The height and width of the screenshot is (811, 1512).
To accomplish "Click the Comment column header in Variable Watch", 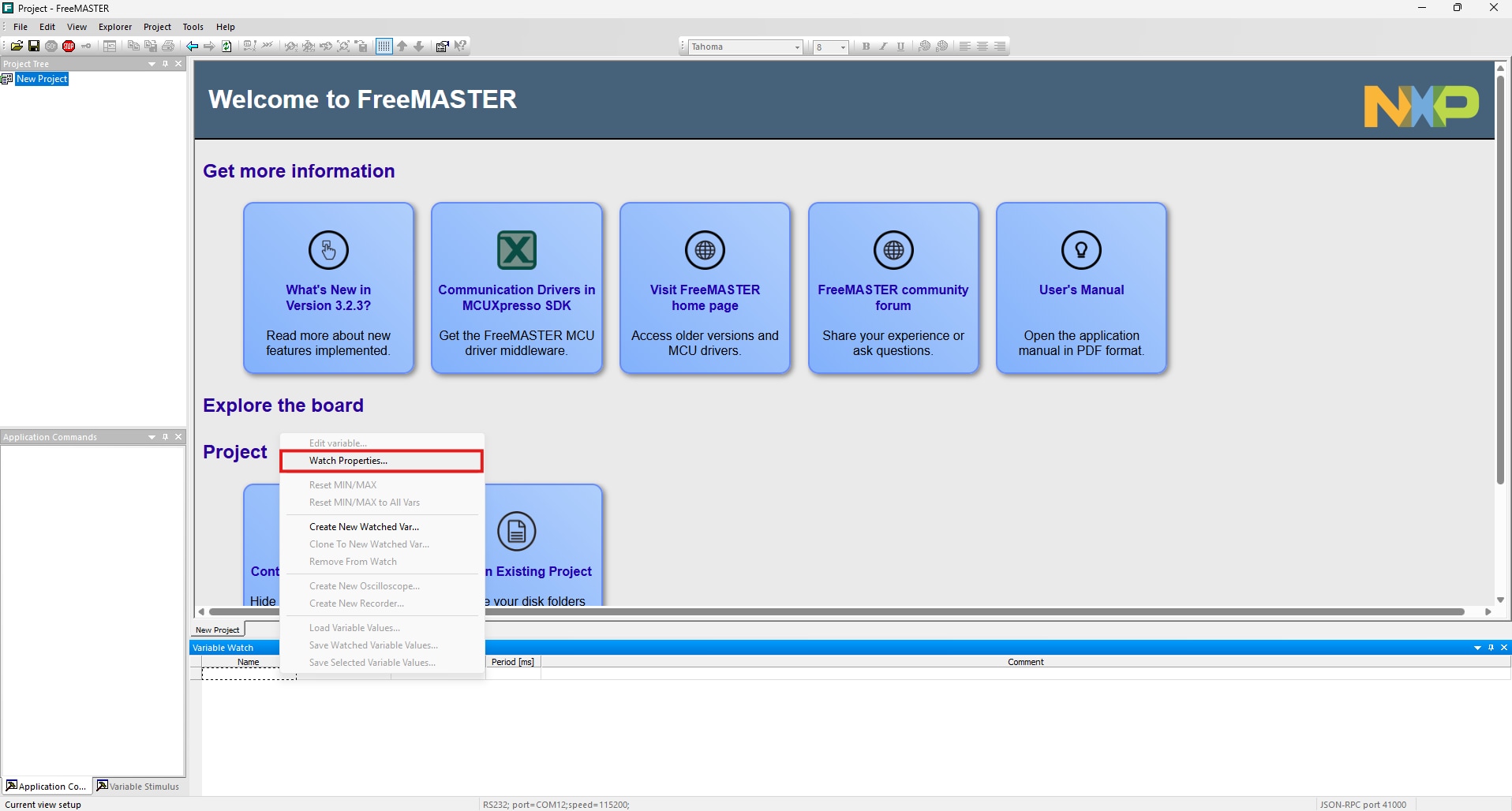I will 1025,662.
